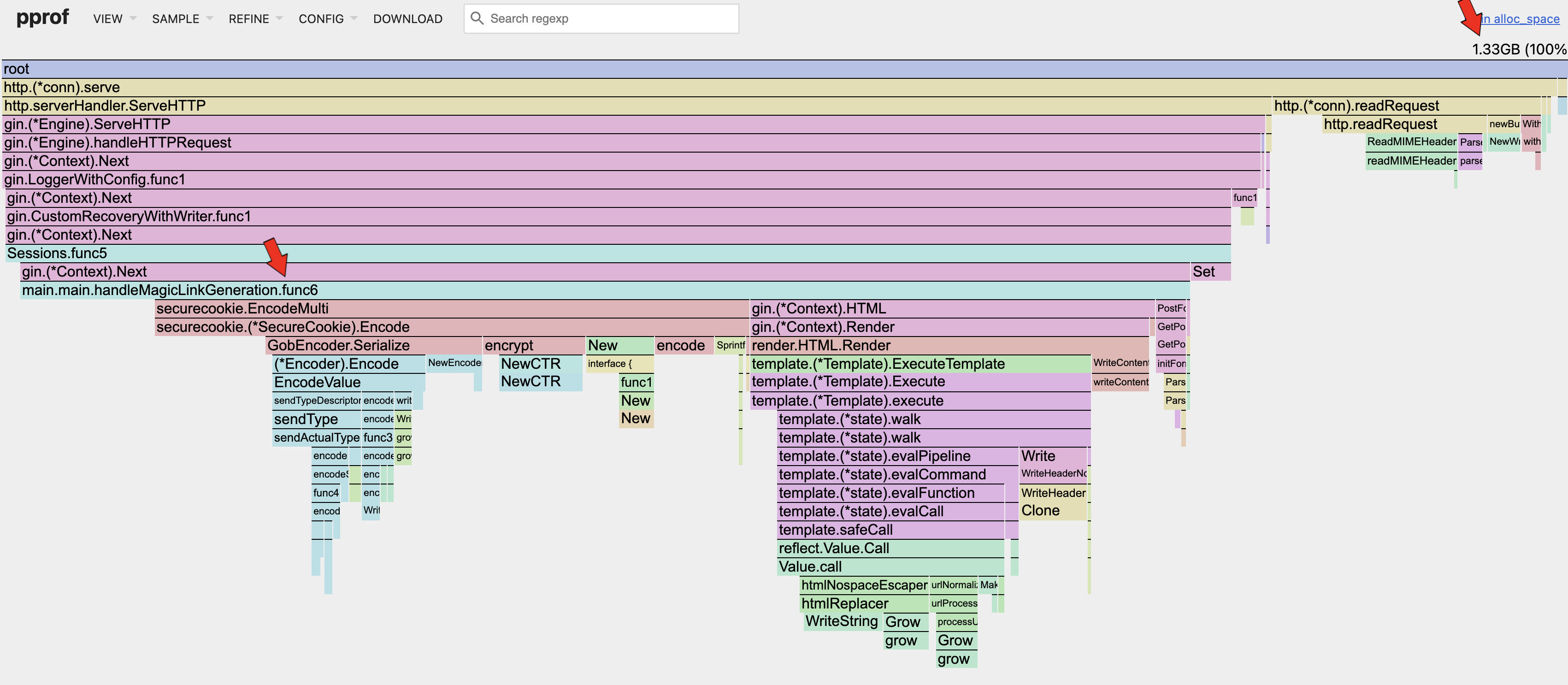Click the search magnifier icon
This screenshot has width=1568, height=685.
[477, 18]
